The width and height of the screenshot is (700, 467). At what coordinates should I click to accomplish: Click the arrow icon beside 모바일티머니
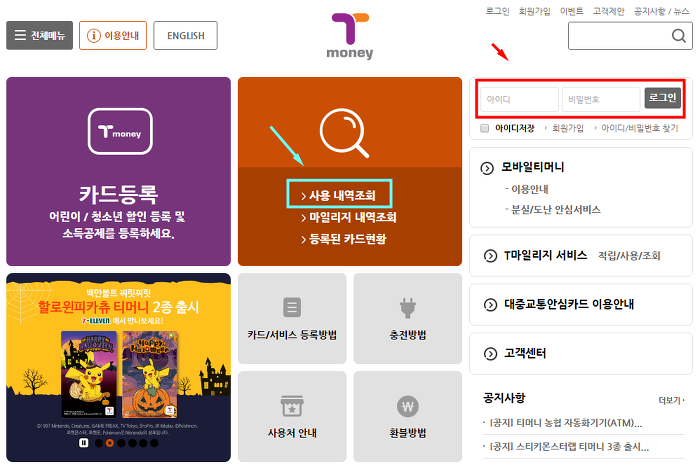point(487,168)
